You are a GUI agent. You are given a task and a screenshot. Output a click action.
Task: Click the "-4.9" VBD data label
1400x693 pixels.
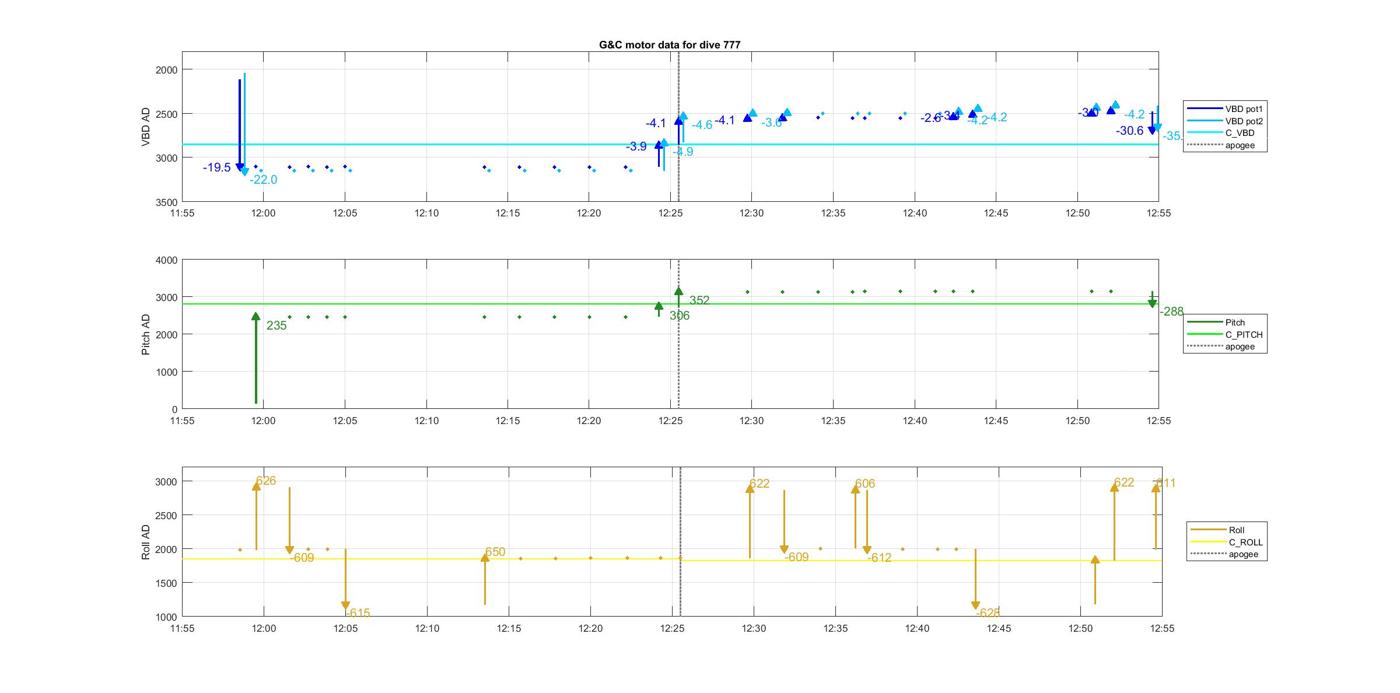682,152
